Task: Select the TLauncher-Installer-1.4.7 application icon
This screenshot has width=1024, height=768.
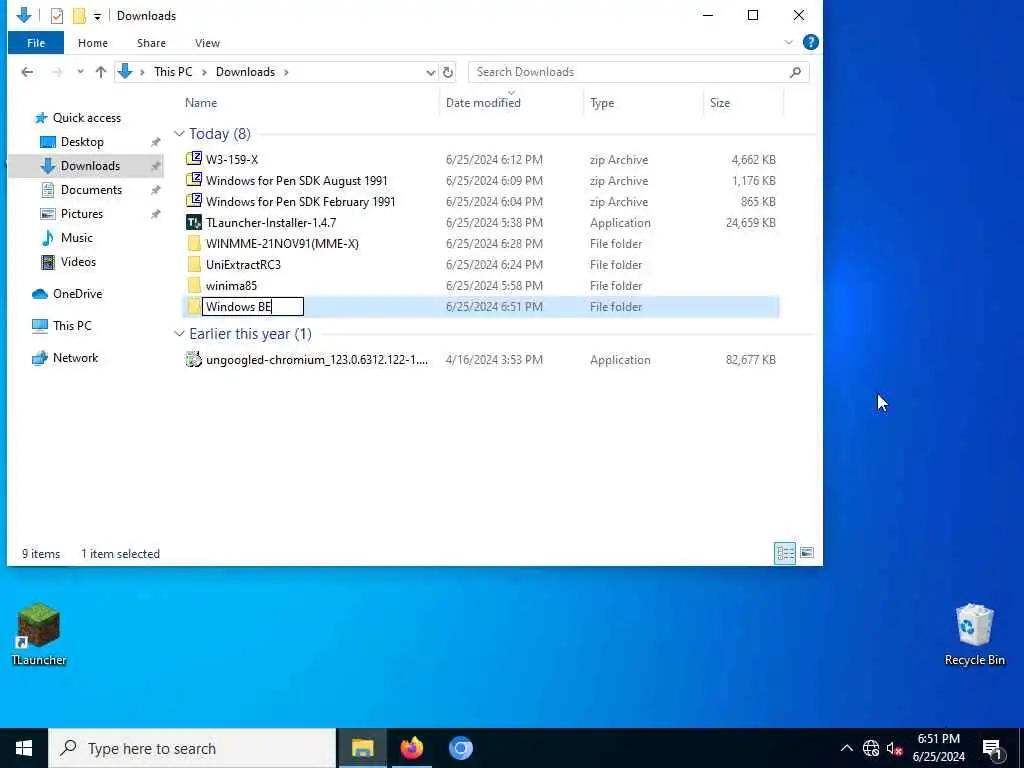Action: pos(193,223)
